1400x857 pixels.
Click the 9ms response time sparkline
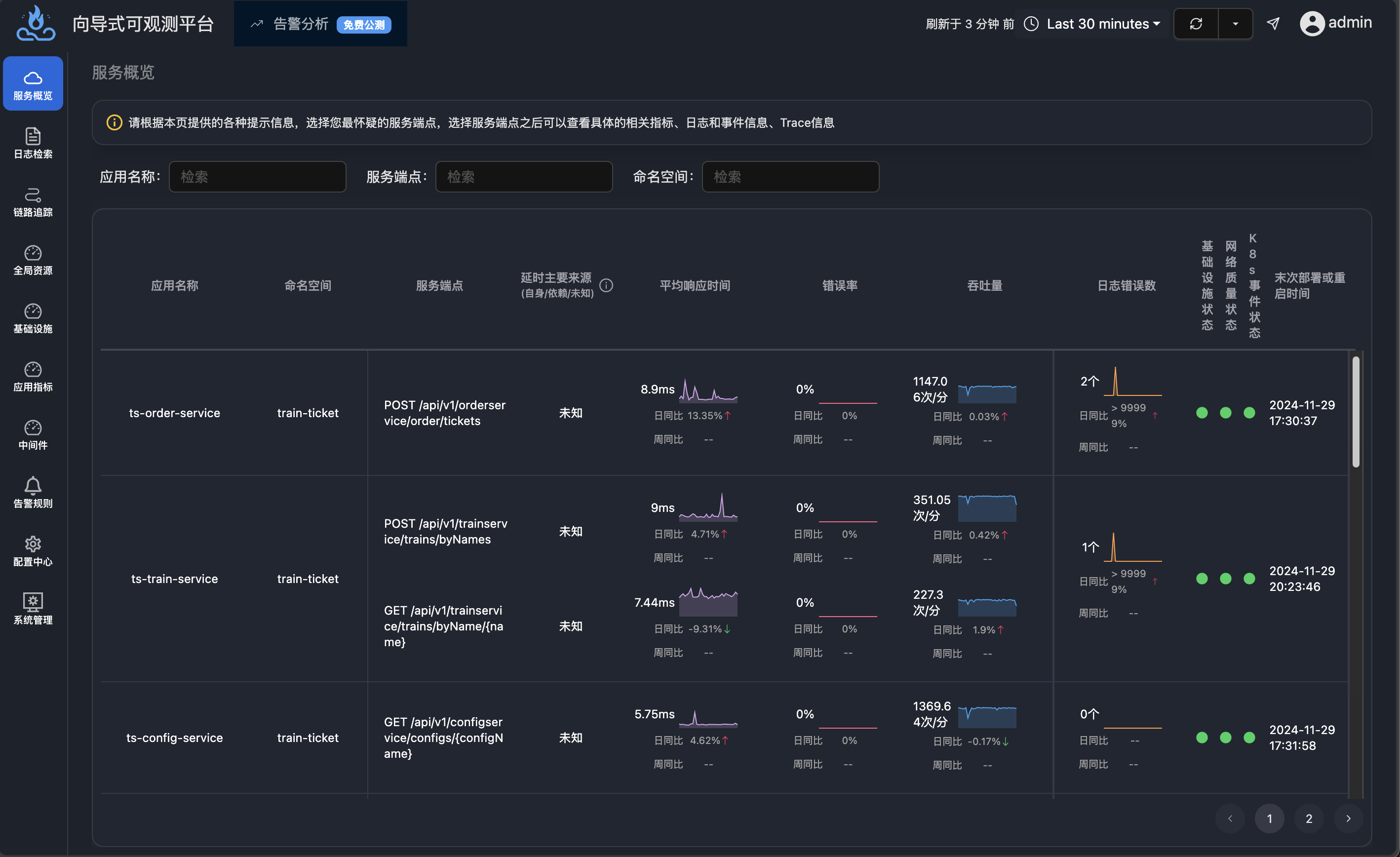[708, 507]
